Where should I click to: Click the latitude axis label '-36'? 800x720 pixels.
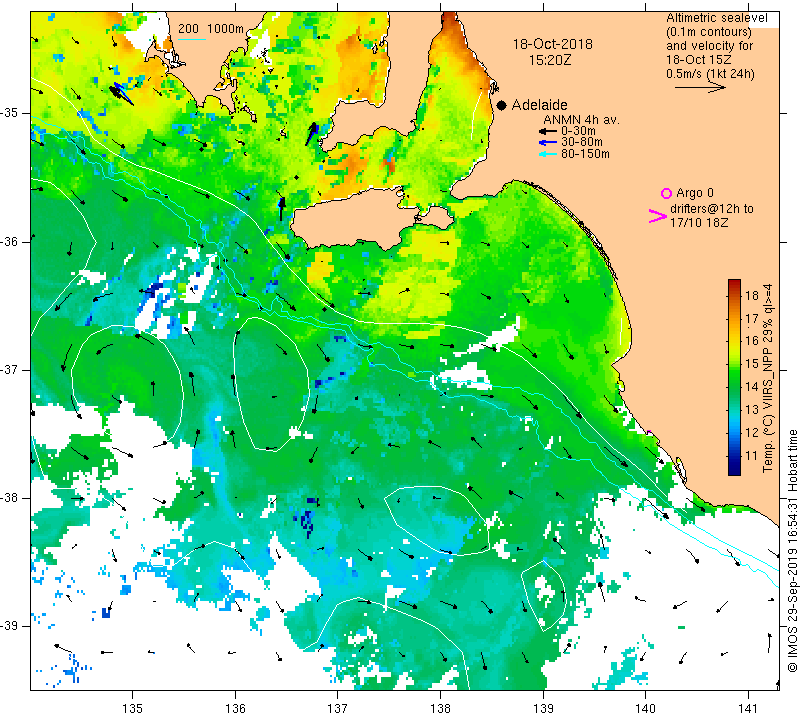pyautogui.click(x=10, y=241)
